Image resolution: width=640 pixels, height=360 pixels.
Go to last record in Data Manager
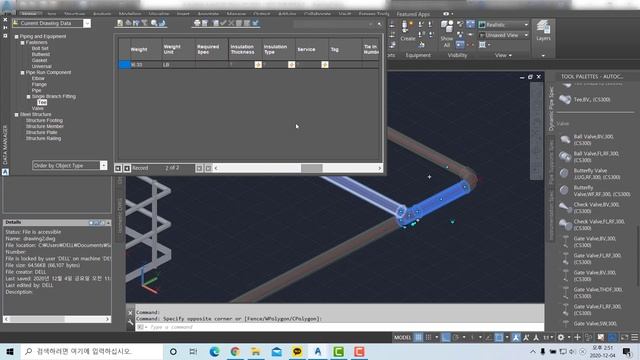(x=208, y=168)
